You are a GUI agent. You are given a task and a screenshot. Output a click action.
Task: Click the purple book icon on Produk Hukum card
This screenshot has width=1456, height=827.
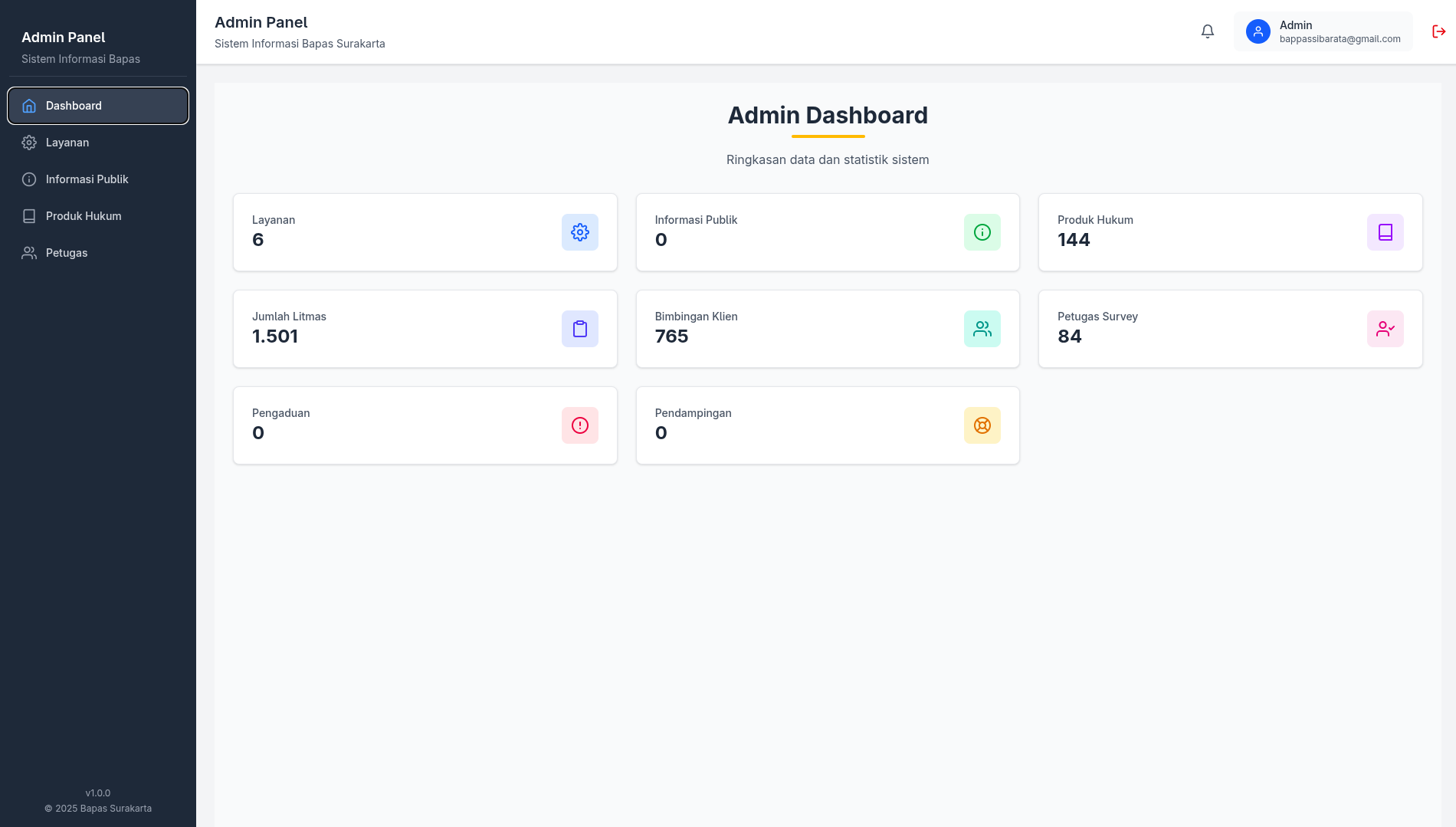[x=1385, y=232]
